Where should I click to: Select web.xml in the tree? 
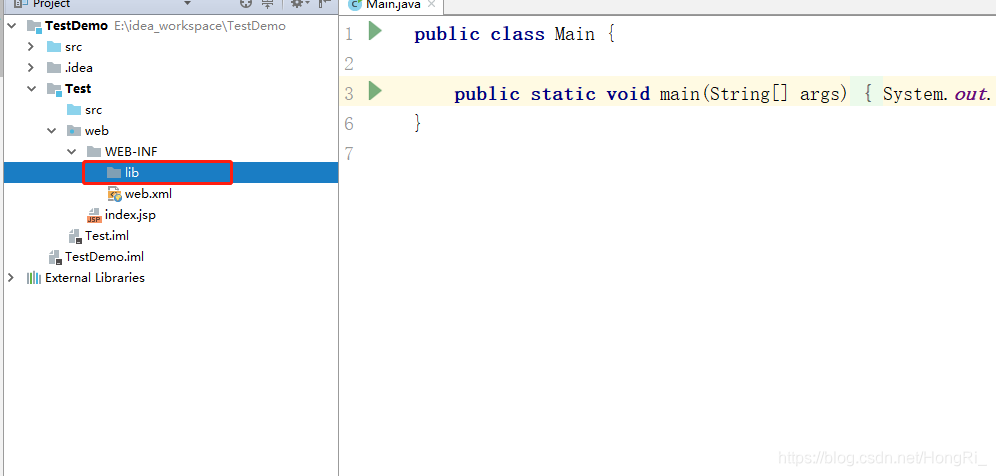point(148,194)
